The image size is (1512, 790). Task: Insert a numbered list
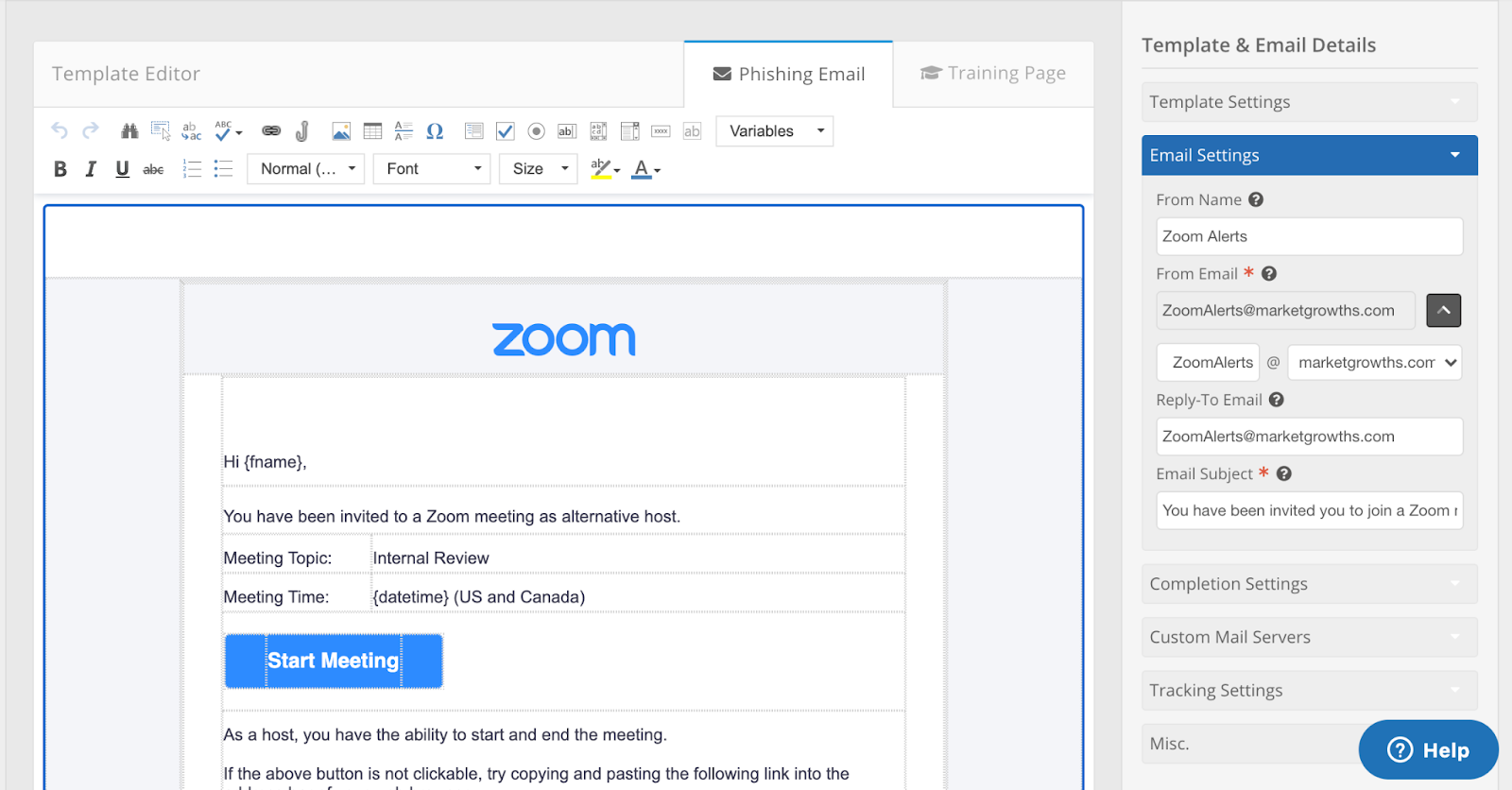pyautogui.click(x=192, y=169)
